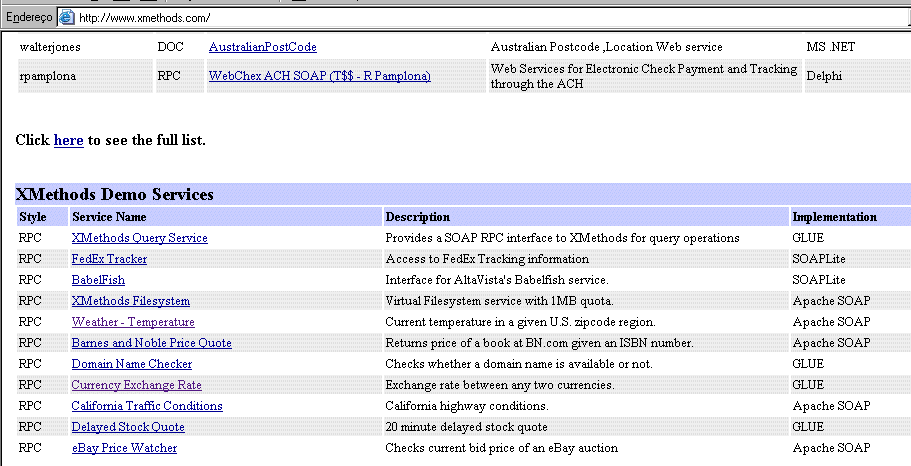911x466 pixels.
Task: Click 'Australian Postcode ,Location Web service' description
Action: (x=607, y=47)
